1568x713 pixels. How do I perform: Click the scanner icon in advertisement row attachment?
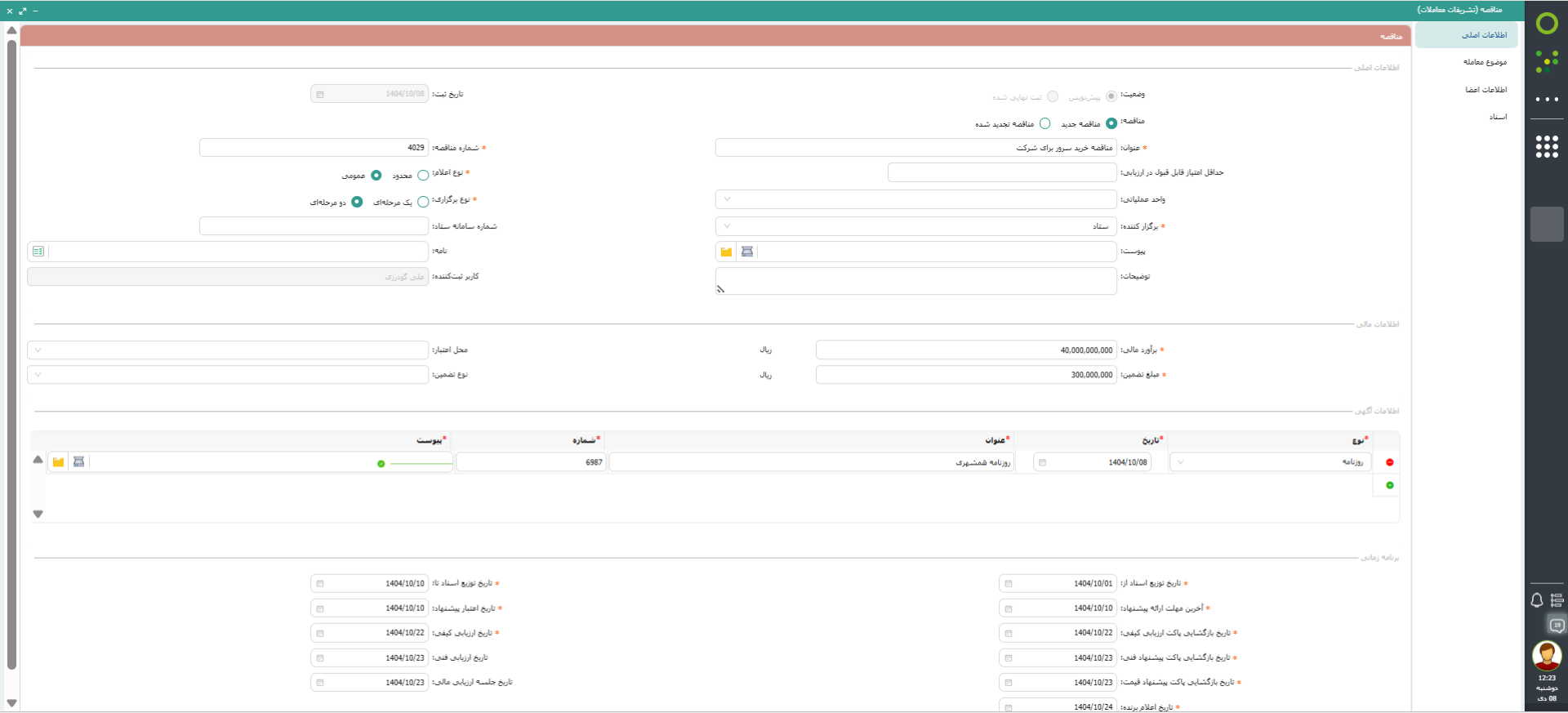coord(78,462)
